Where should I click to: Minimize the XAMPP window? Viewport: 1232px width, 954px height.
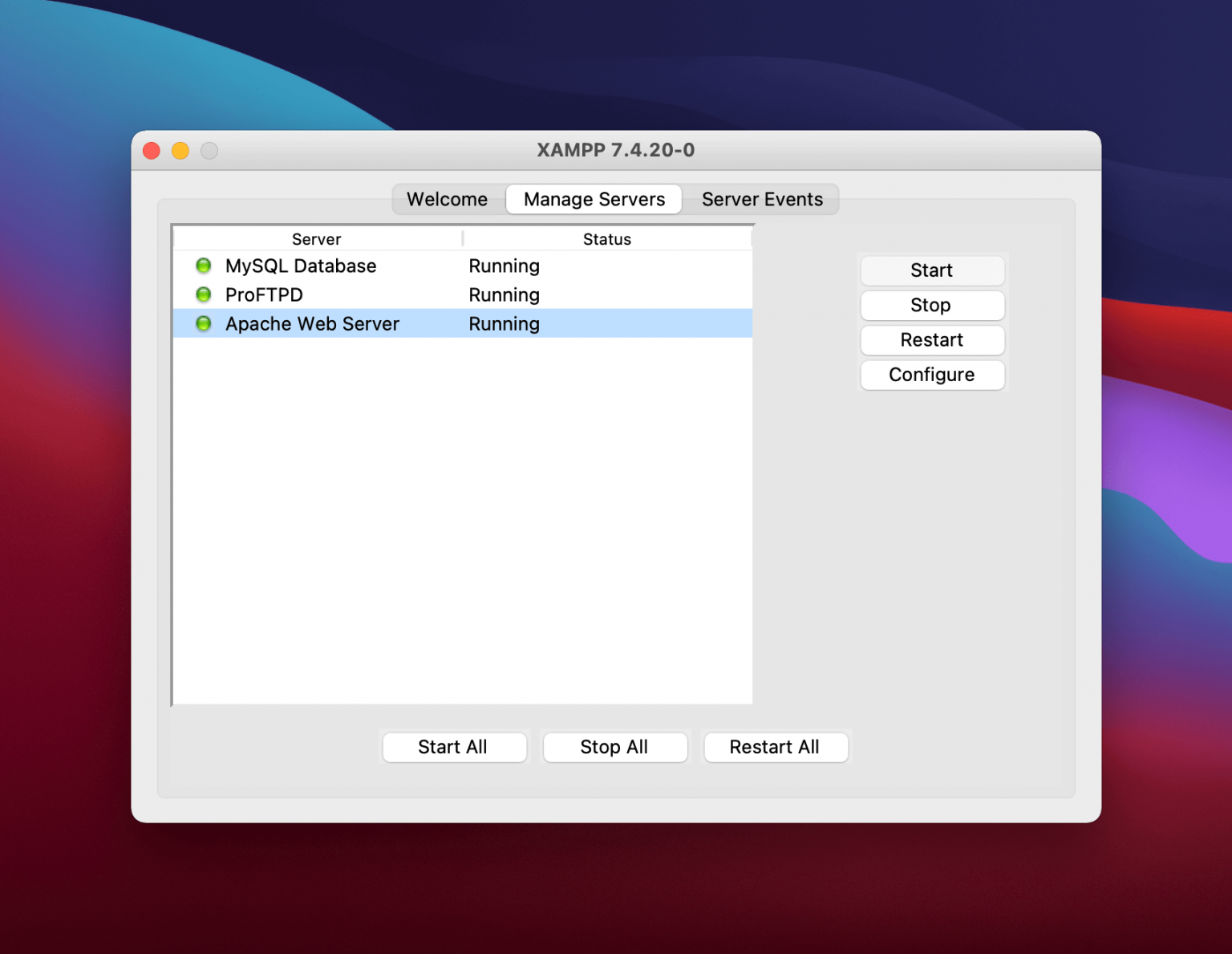coord(180,151)
